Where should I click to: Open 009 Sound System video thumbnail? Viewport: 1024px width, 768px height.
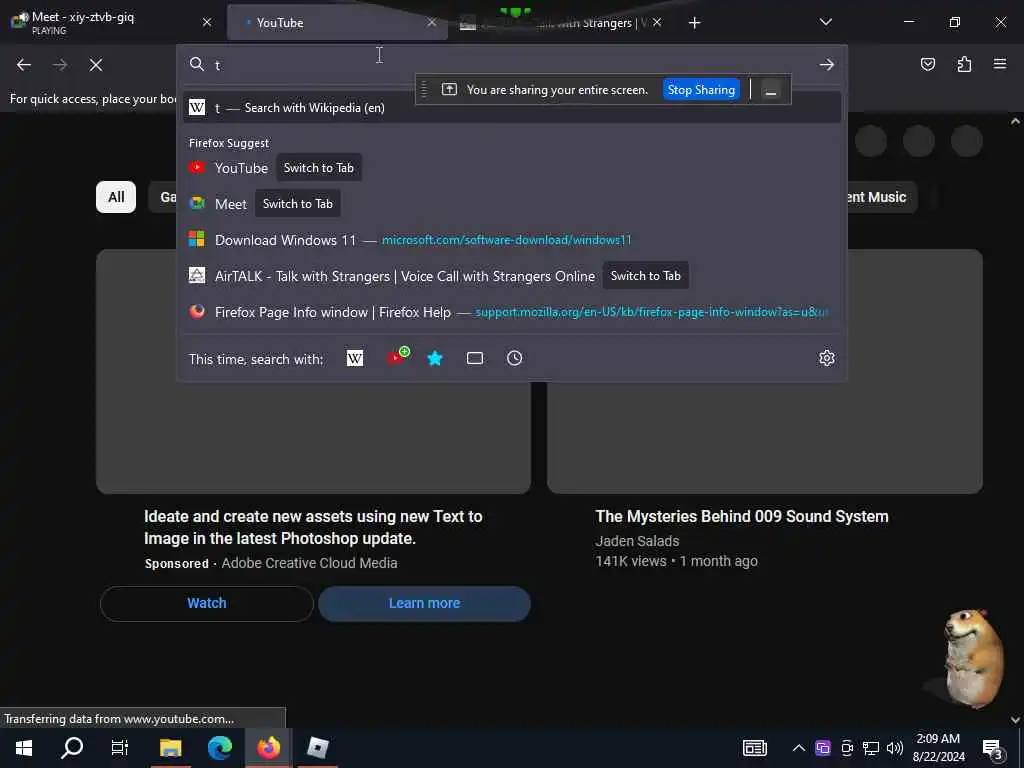(765, 438)
